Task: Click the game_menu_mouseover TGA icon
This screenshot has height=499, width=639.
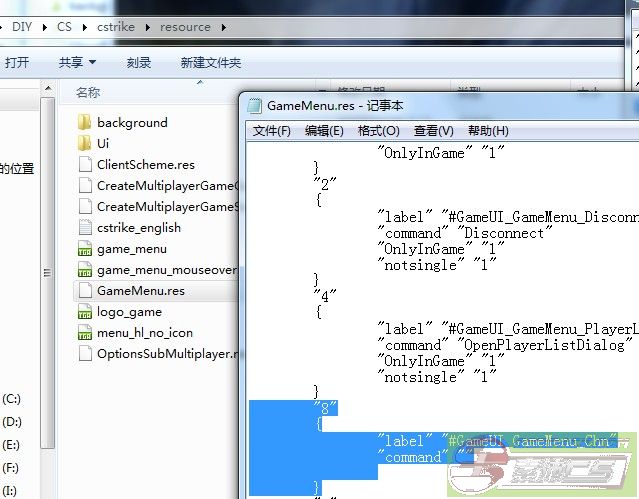Action: (84, 270)
